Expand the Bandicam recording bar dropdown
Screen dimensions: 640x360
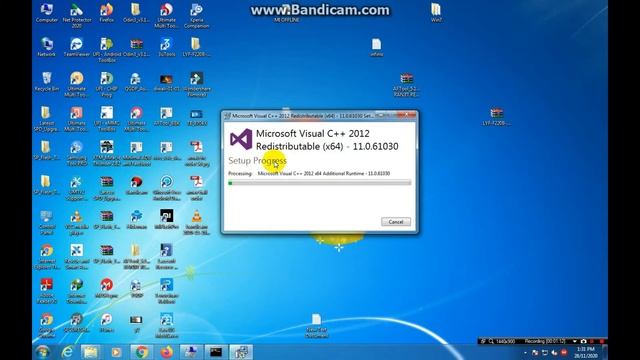(x=575, y=341)
